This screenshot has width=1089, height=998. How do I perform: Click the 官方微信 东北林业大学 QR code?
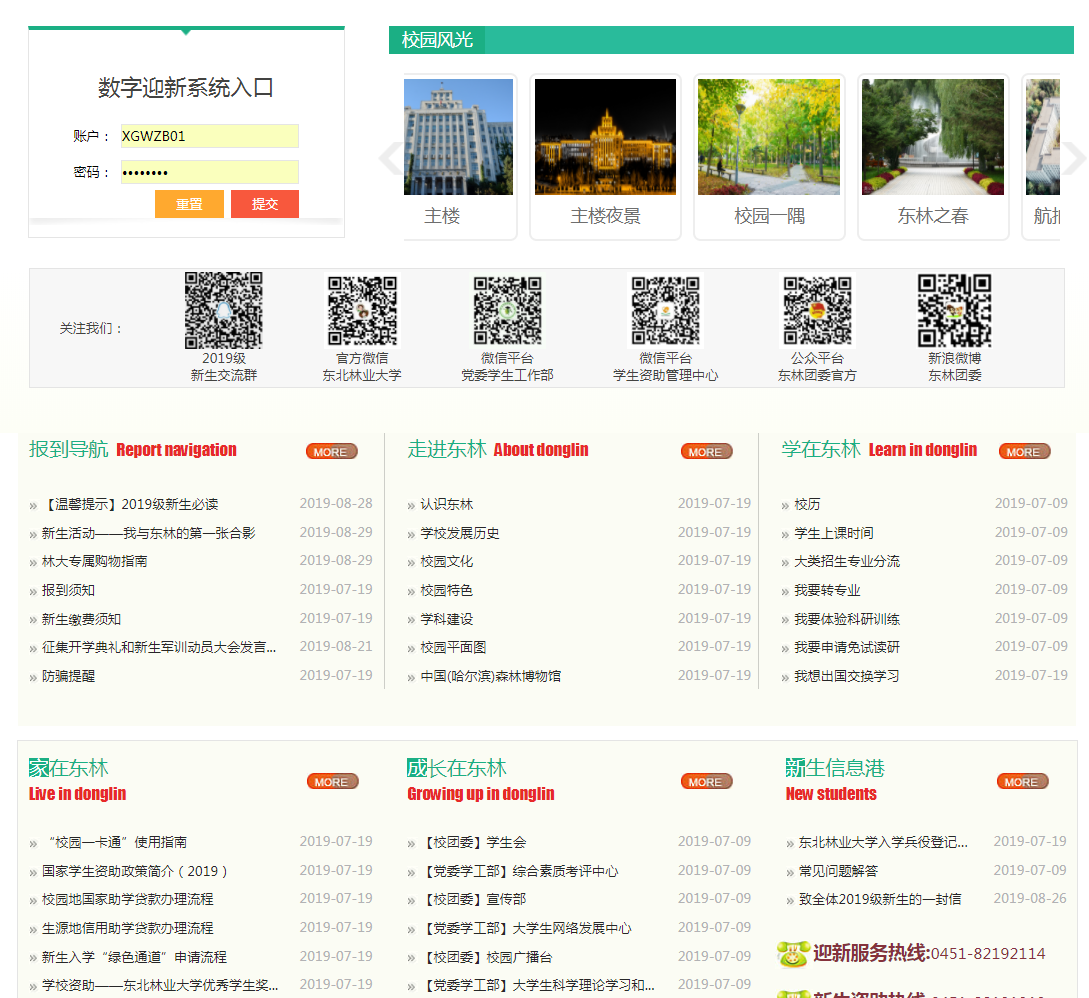[362, 310]
